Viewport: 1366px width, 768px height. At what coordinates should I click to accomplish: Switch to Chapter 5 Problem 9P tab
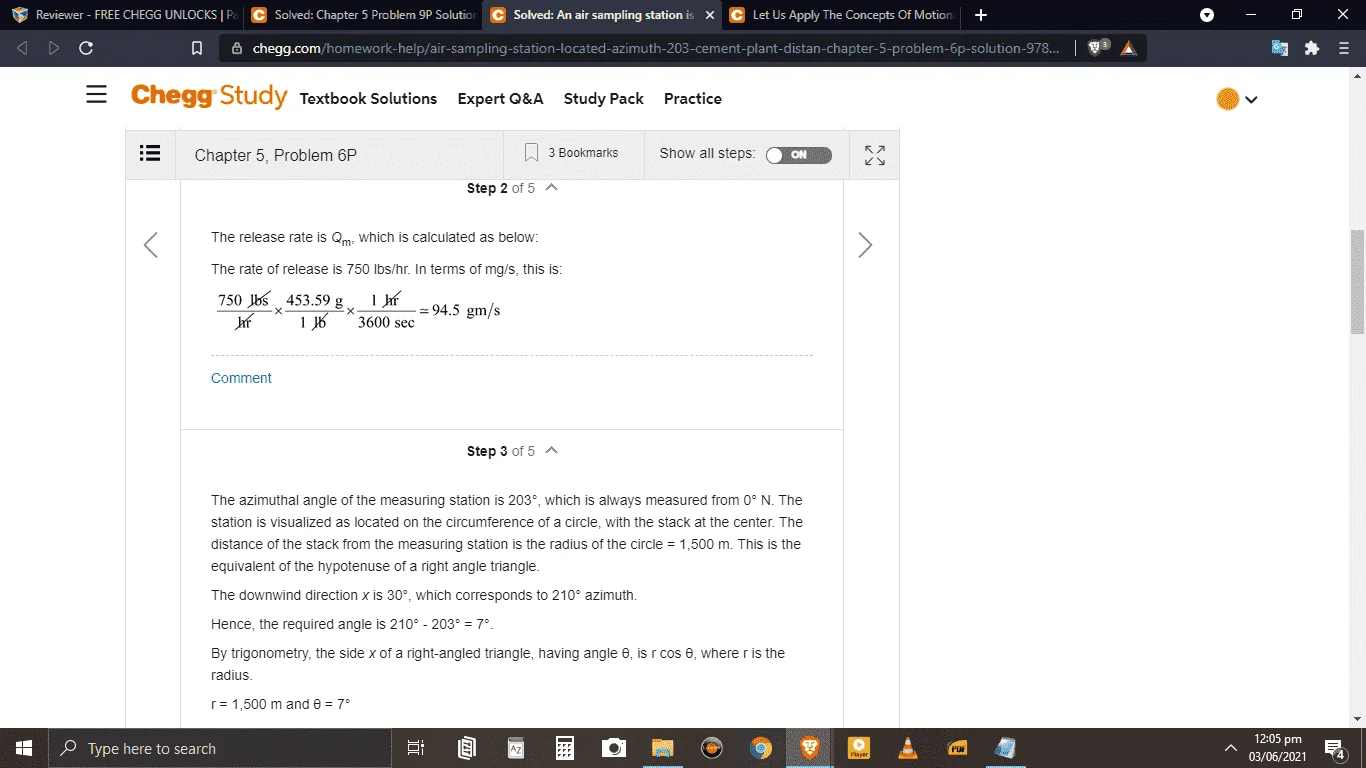(363, 15)
